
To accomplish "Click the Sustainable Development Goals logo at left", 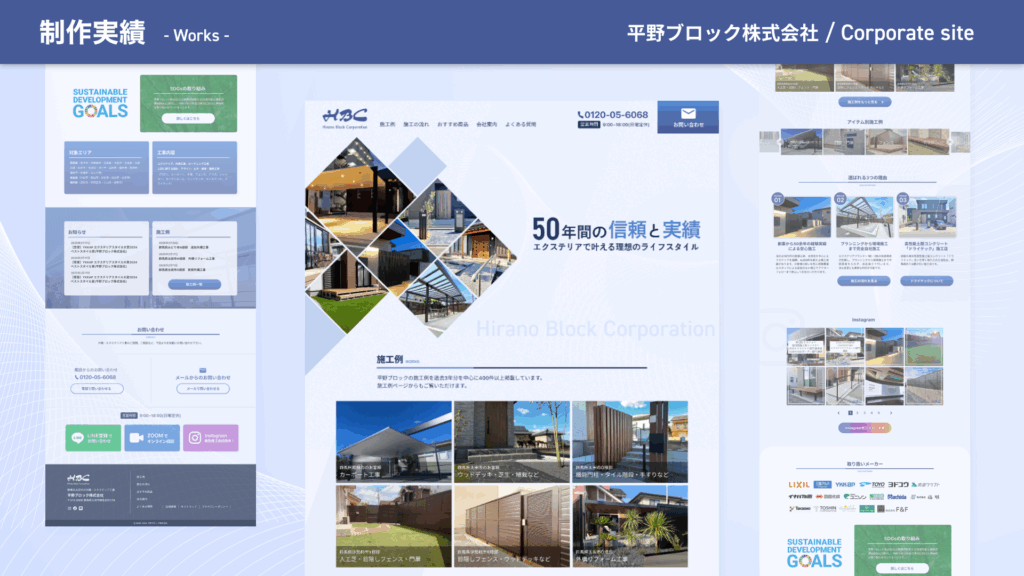I will click(x=100, y=103).
